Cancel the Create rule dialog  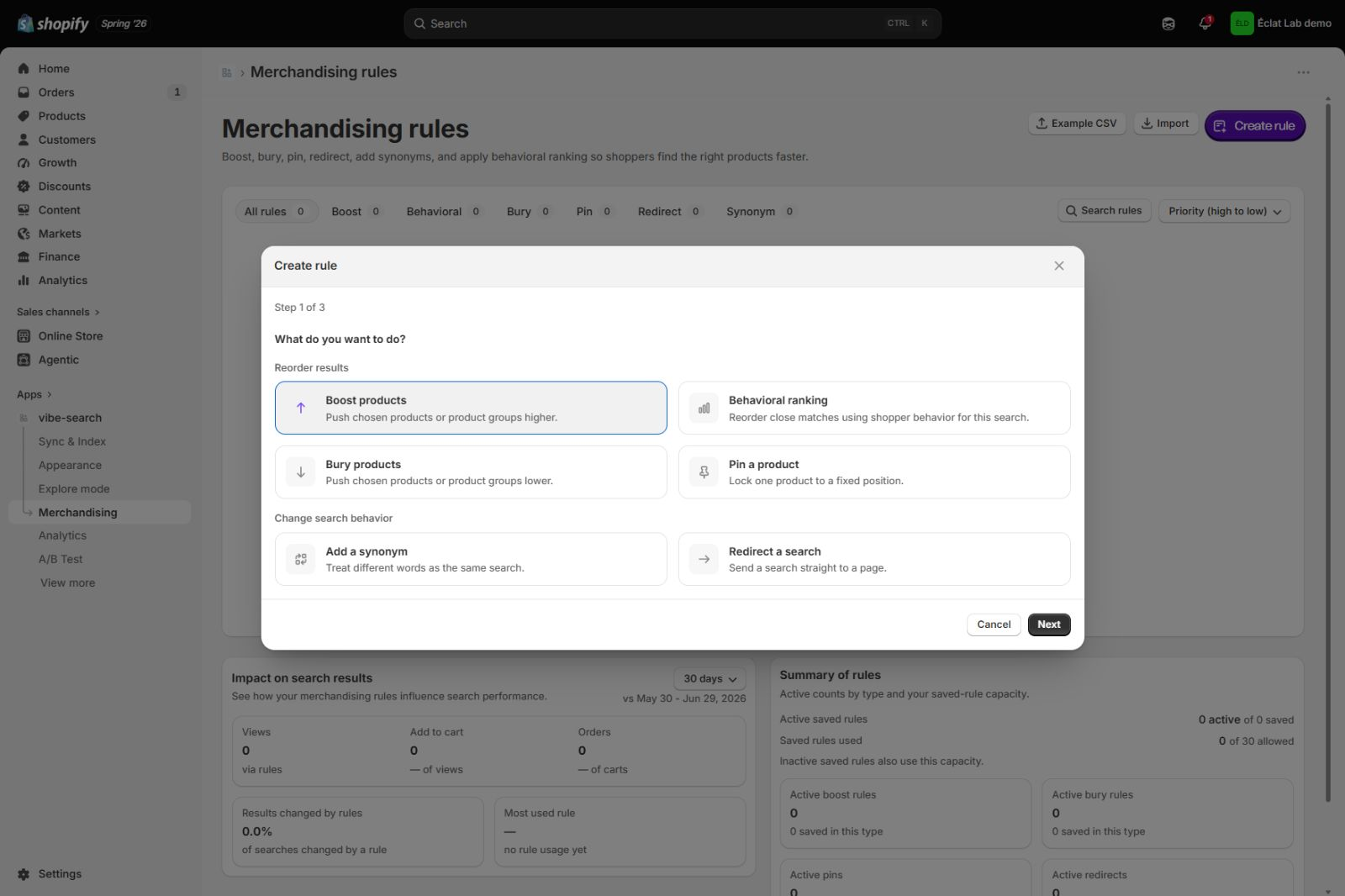tap(994, 625)
